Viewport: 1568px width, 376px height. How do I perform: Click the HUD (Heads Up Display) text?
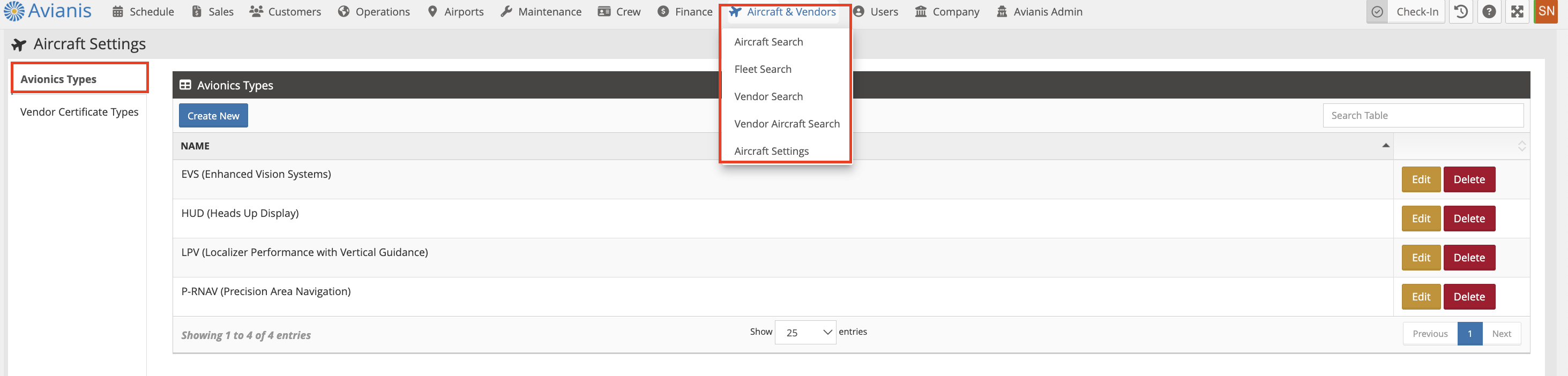tap(240, 213)
